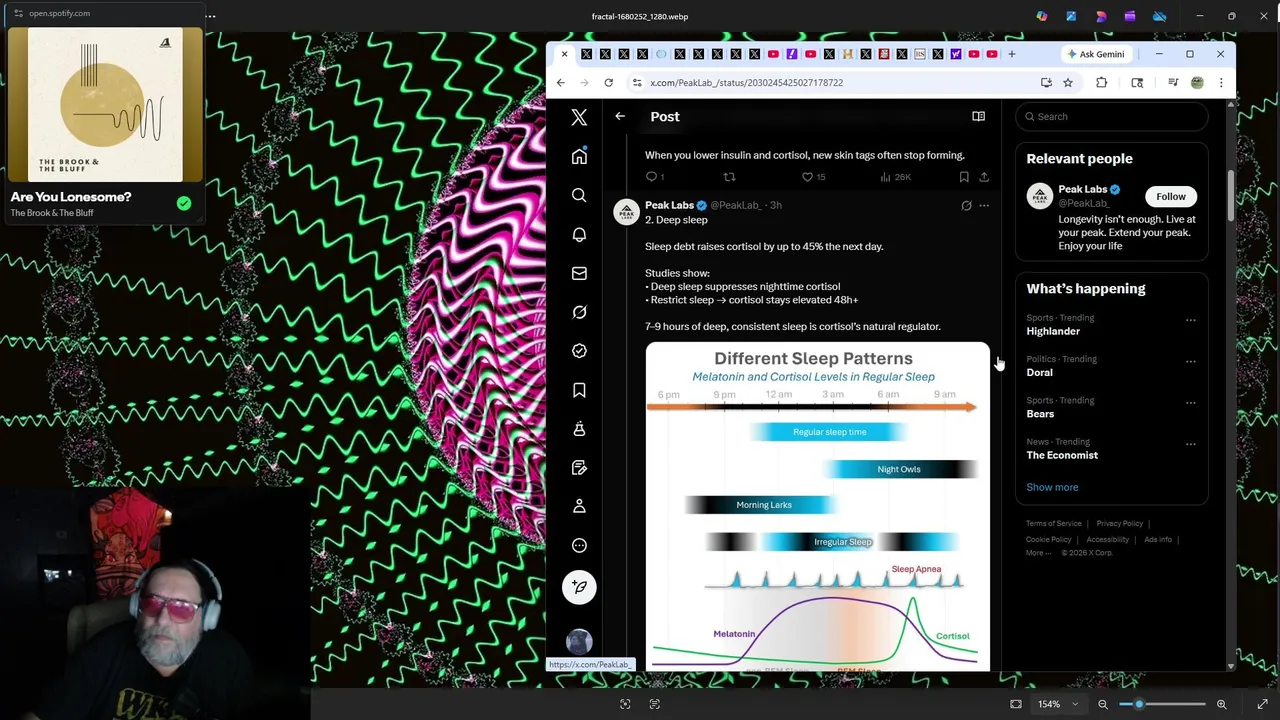View the 26K views analytics

pos(895,177)
